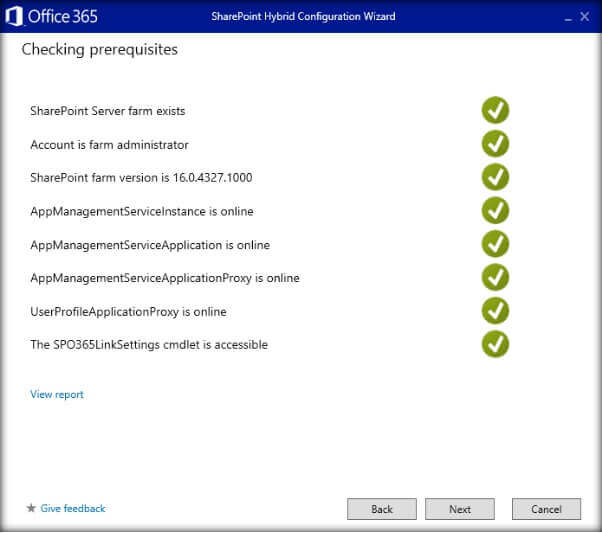Click the star icon beside Give feedback
This screenshot has height=533, width=602.
31,508
